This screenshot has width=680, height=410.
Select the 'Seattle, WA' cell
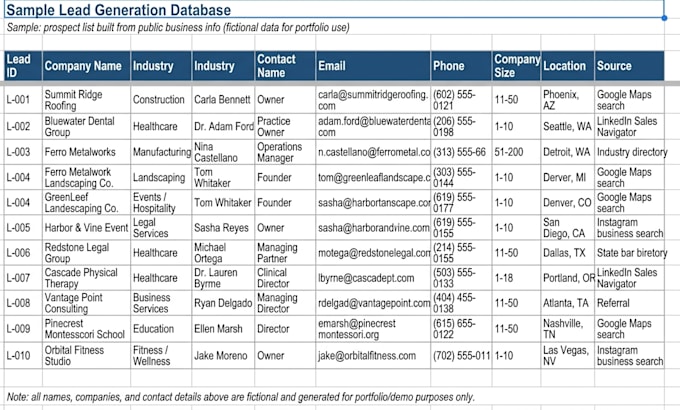tap(568, 126)
